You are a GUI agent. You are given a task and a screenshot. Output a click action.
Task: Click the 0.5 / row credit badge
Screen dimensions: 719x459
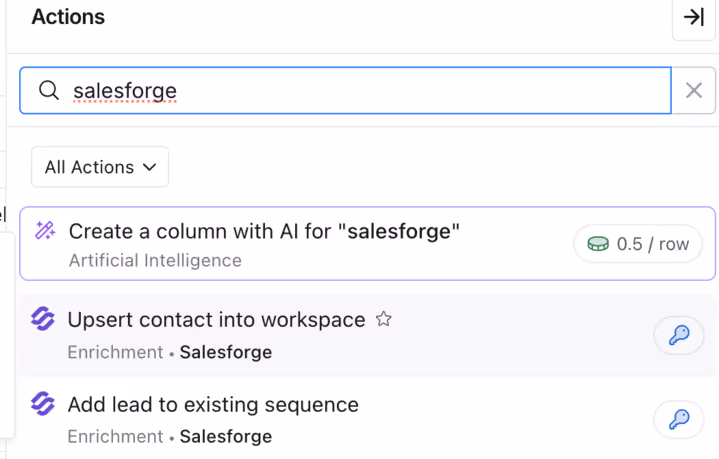(x=638, y=244)
